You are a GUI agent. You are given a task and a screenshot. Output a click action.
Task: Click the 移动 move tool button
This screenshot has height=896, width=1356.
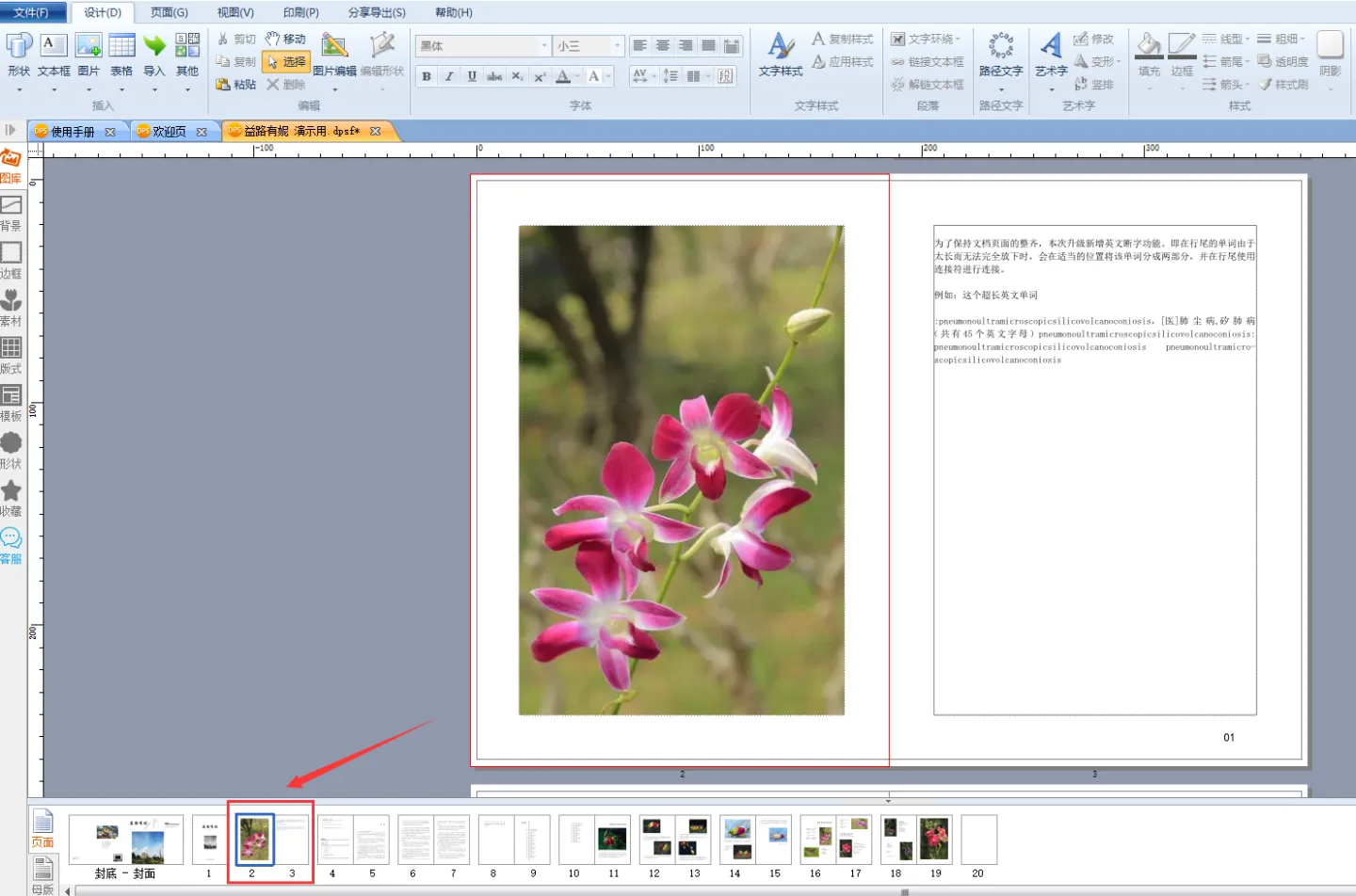point(286,39)
